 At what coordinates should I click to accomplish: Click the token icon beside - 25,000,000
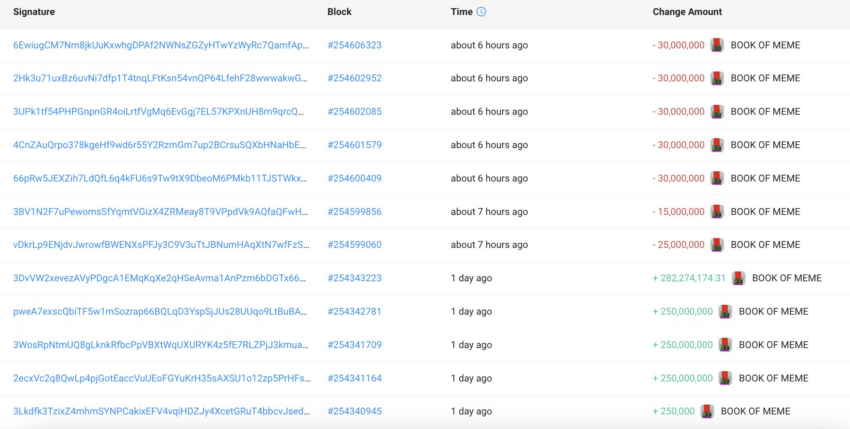click(717, 245)
